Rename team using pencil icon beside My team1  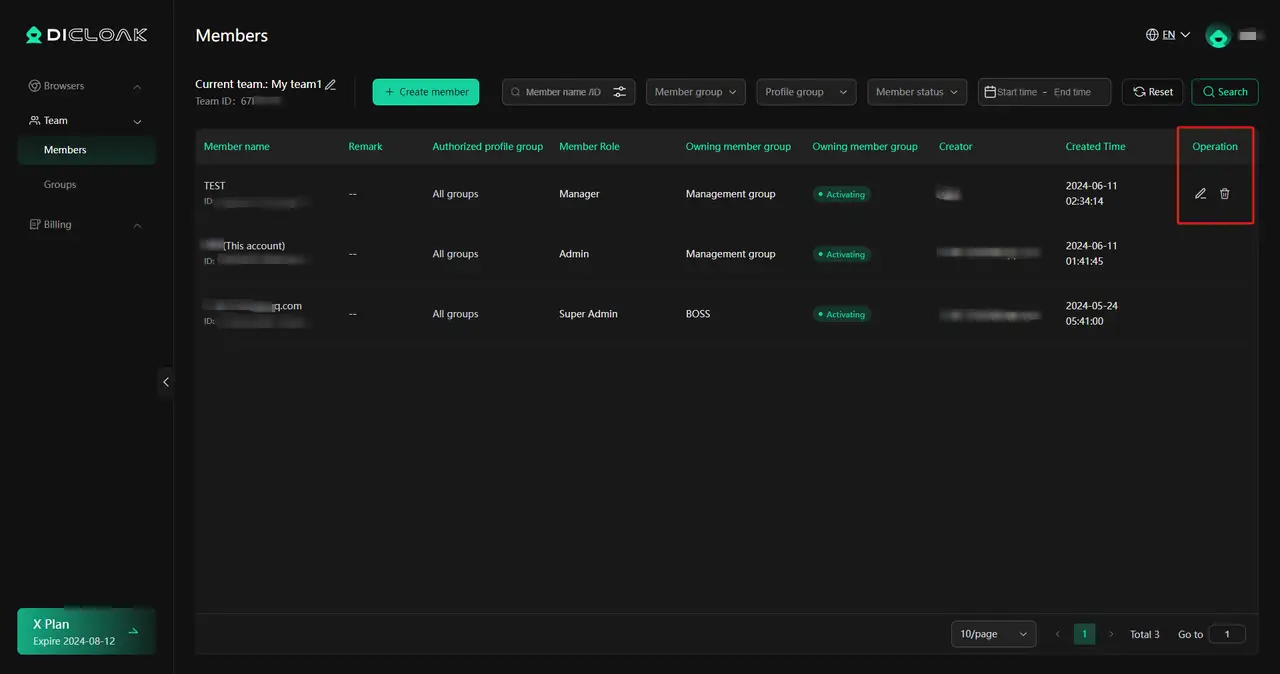pyautogui.click(x=331, y=85)
